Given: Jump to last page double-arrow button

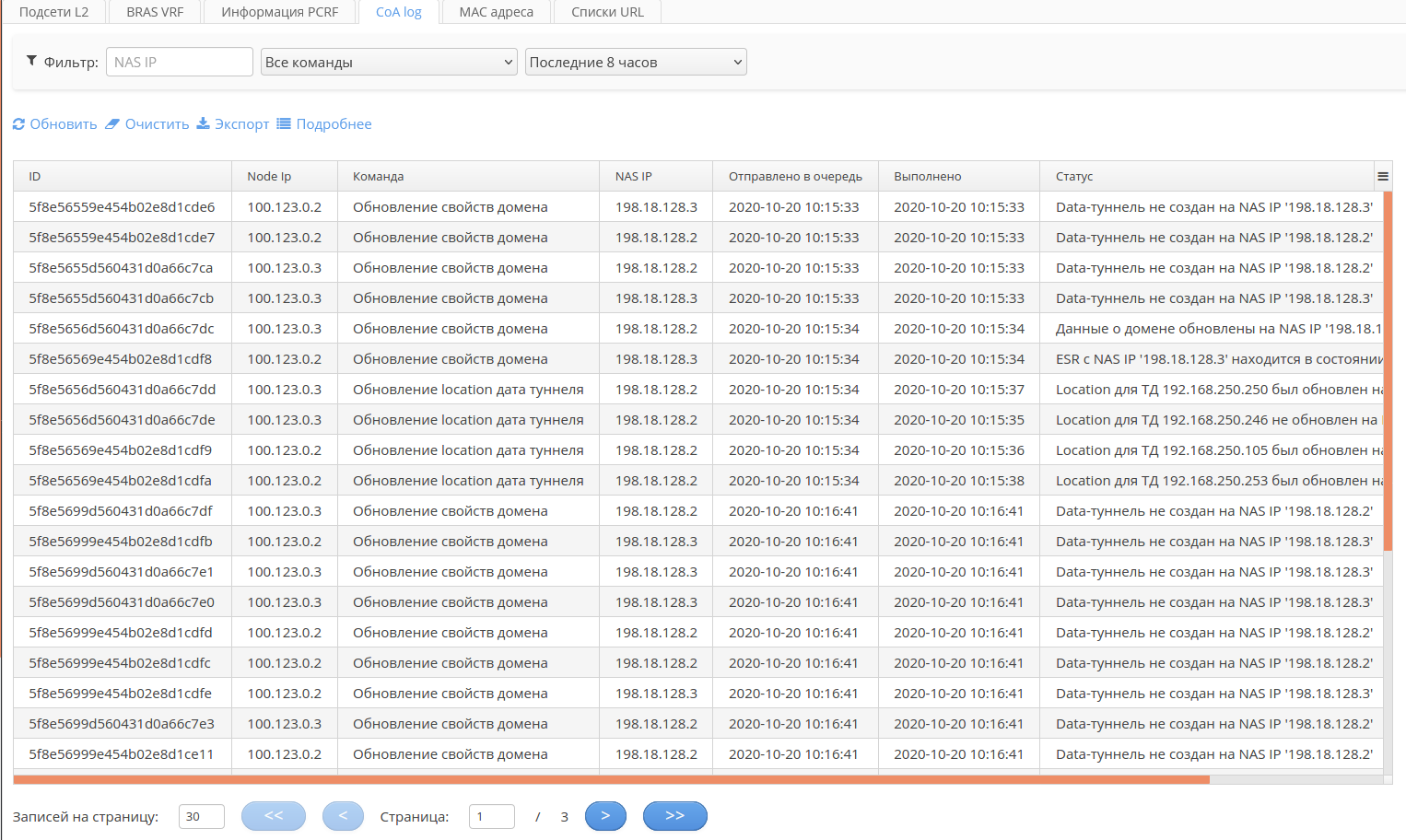Looking at the screenshot, I should click(674, 816).
